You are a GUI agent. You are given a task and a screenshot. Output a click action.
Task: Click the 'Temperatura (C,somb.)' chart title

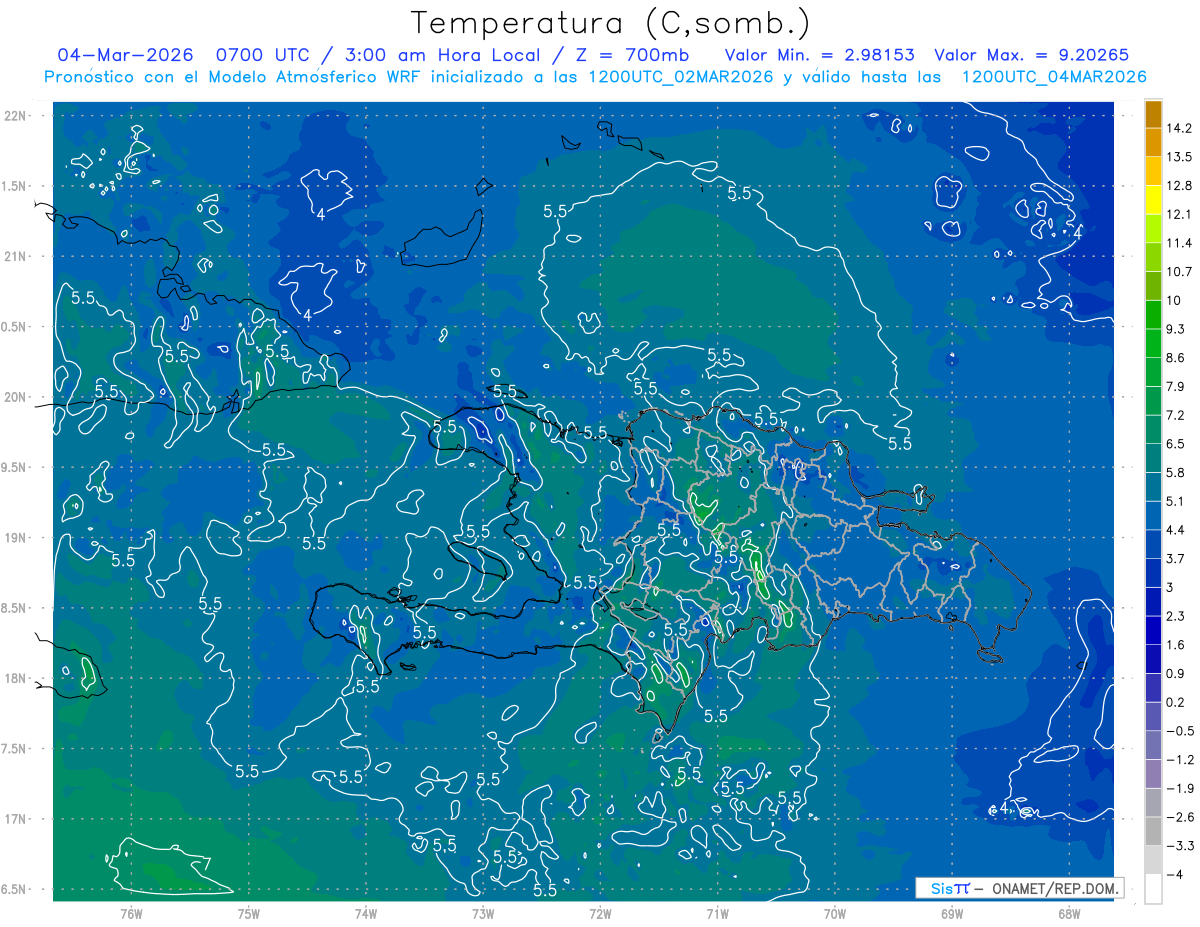click(611, 23)
